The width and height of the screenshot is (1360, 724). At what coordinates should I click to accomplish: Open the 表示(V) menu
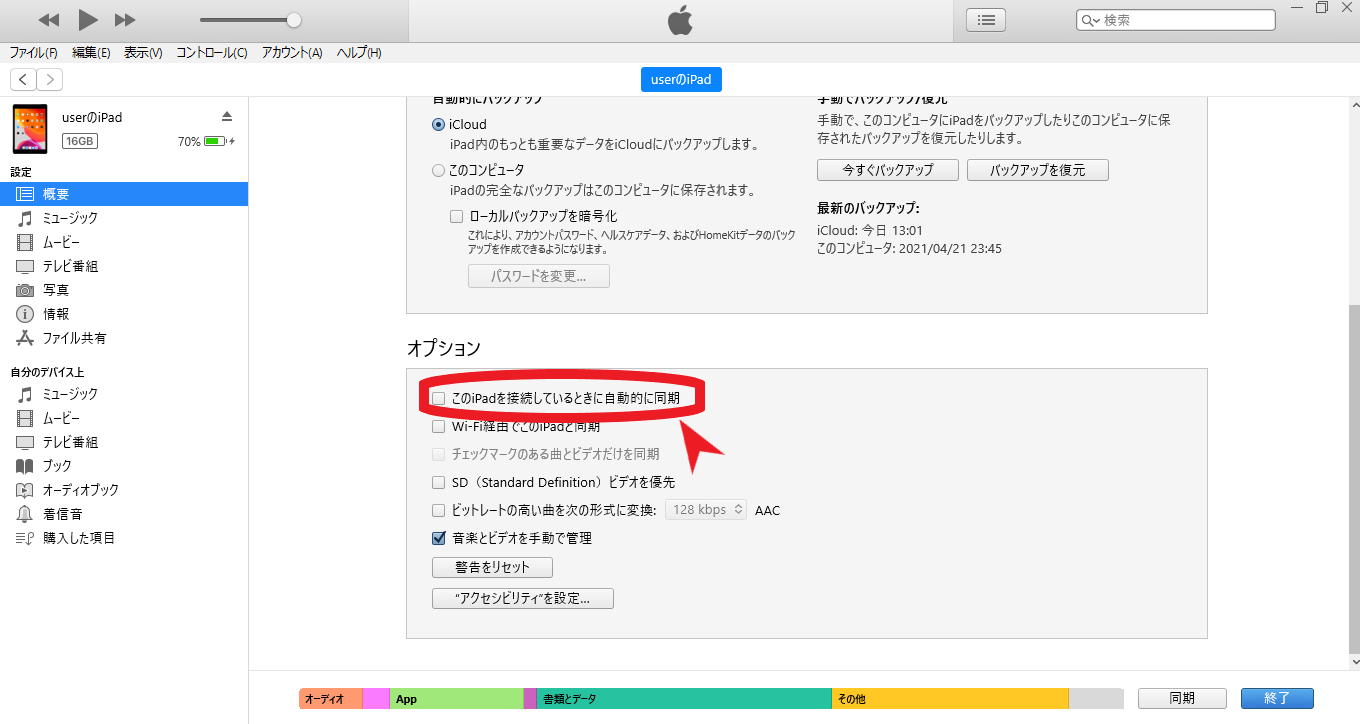(143, 53)
